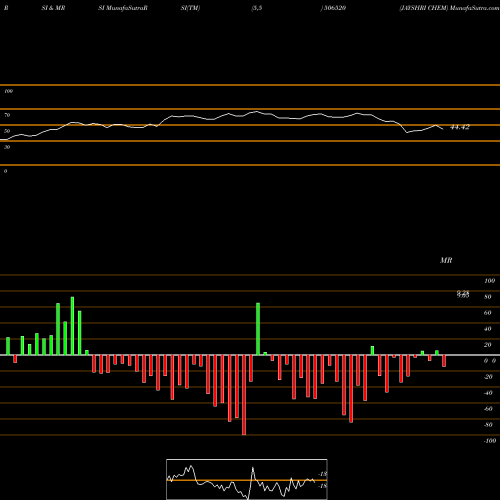
Task: Click the -20 axis label on histogram
Action: [488, 377]
